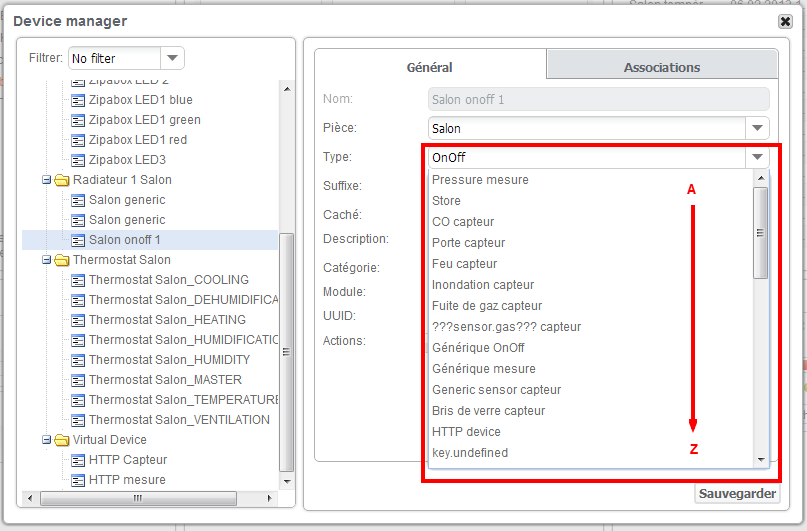
Task: Collapse the Thermostat Salon tree node
Action: point(46,260)
